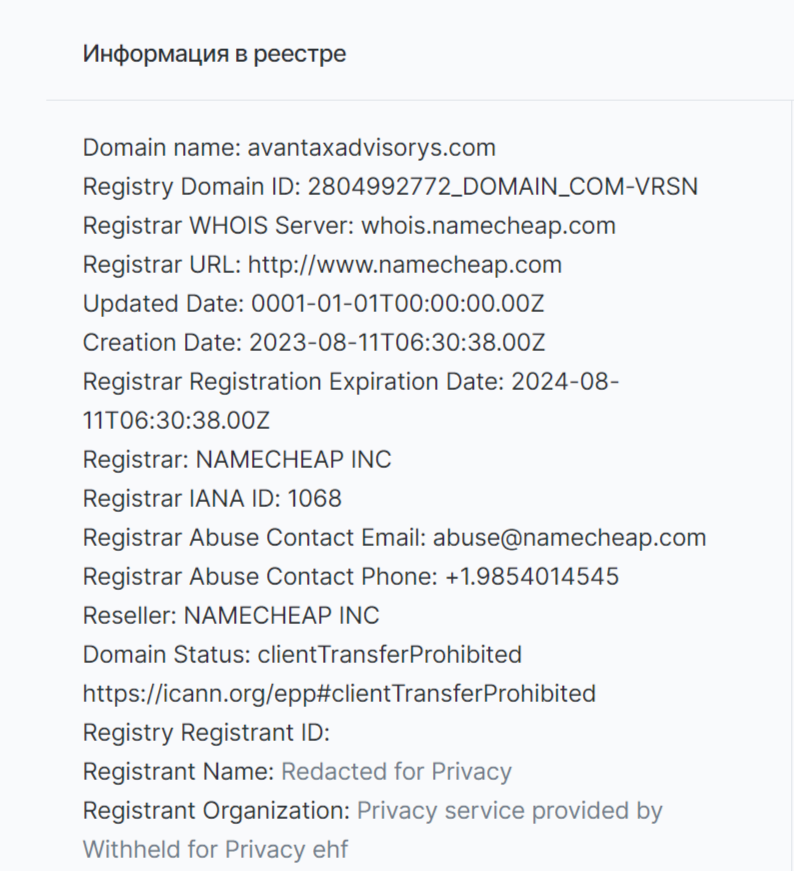Click the Registrant Organization label
Image resolution: width=794 pixels, height=871 pixels.
[217, 811]
